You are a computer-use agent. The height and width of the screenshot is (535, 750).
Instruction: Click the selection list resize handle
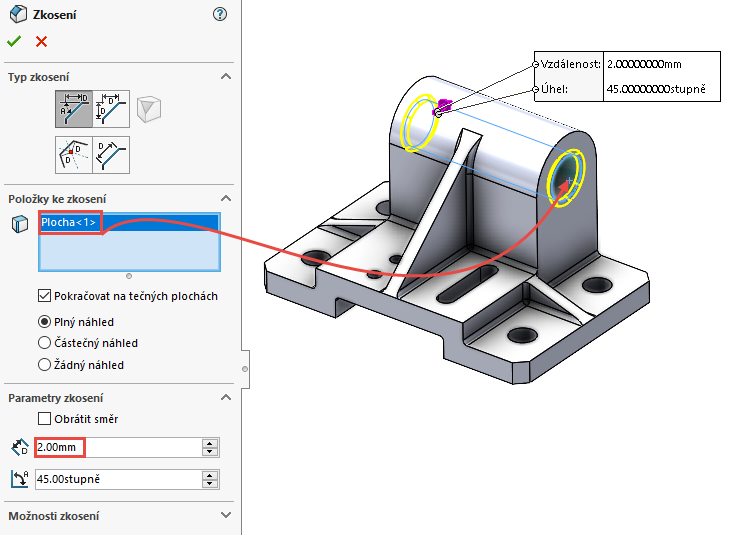click(129, 276)
